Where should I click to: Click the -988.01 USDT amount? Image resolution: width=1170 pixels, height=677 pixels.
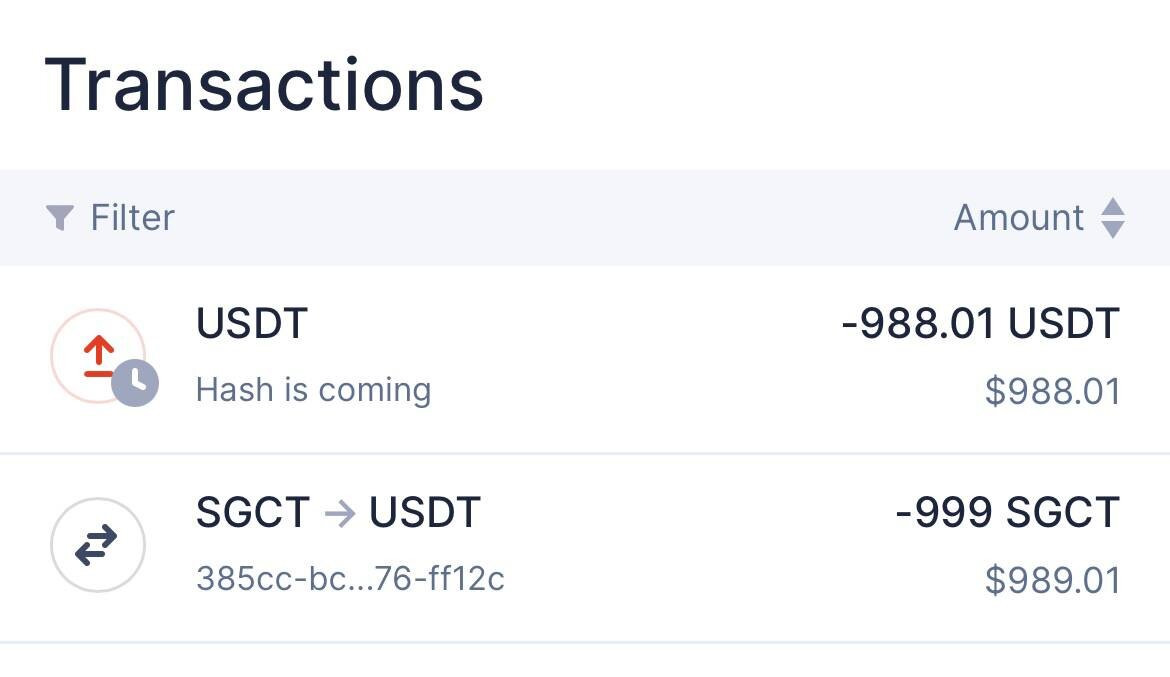coord(980,324)
